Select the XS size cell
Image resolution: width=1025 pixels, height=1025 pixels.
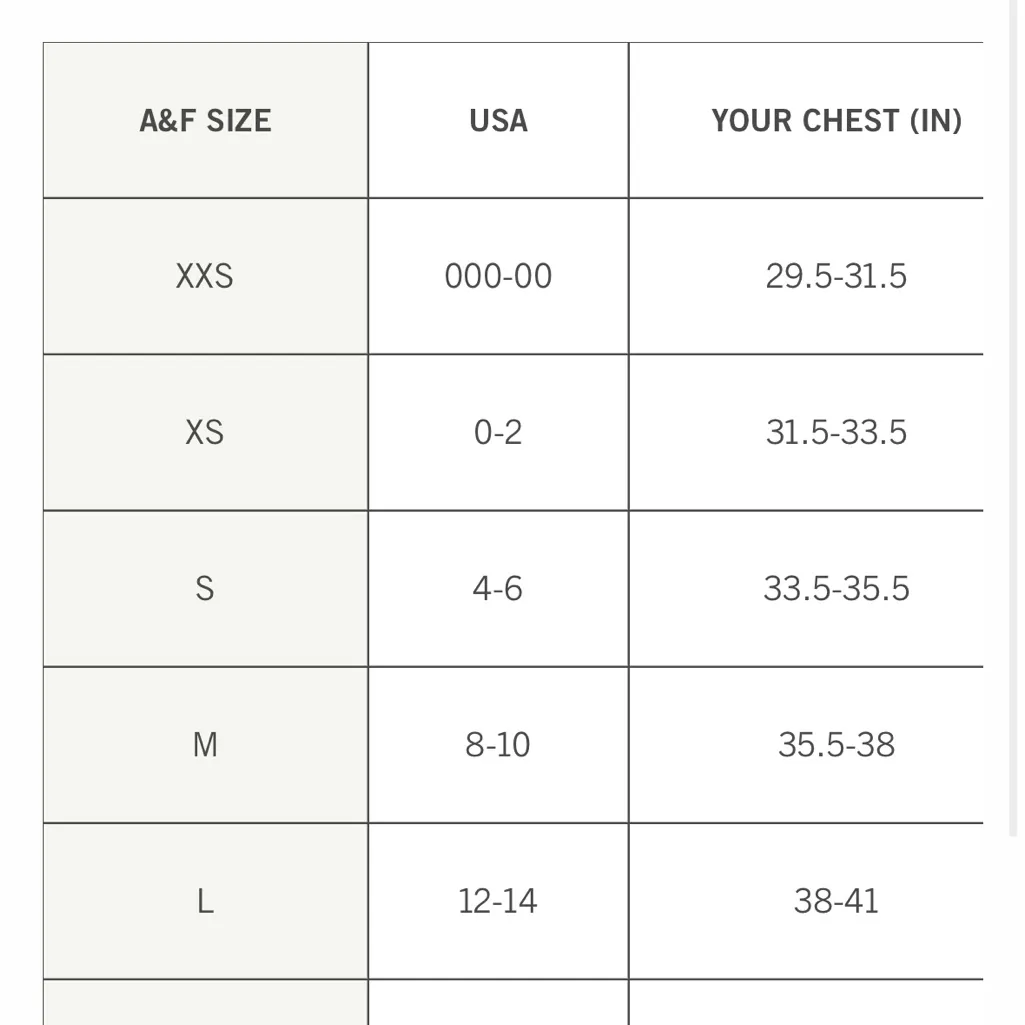pos(205,432)
